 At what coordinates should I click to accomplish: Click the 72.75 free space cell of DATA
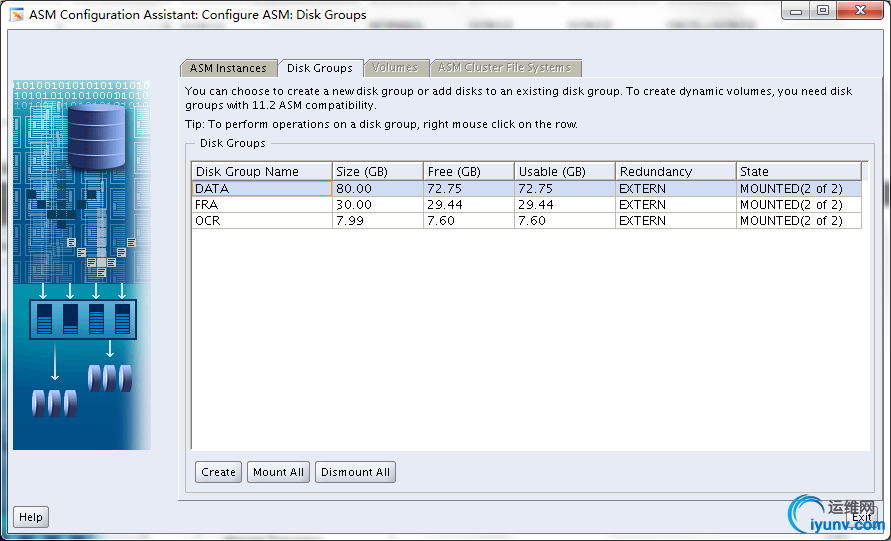[469, 189]
